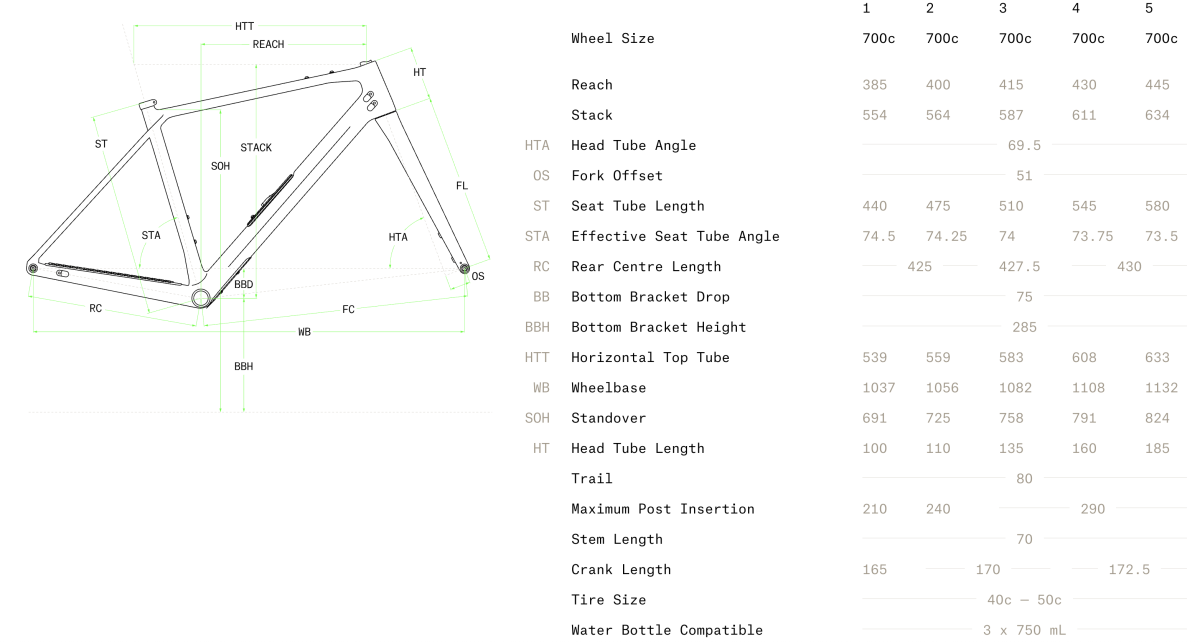The image size is (1200, 642).
Task: Click the Water Bottle Compatible row label
Action: (x=667, y=630)
